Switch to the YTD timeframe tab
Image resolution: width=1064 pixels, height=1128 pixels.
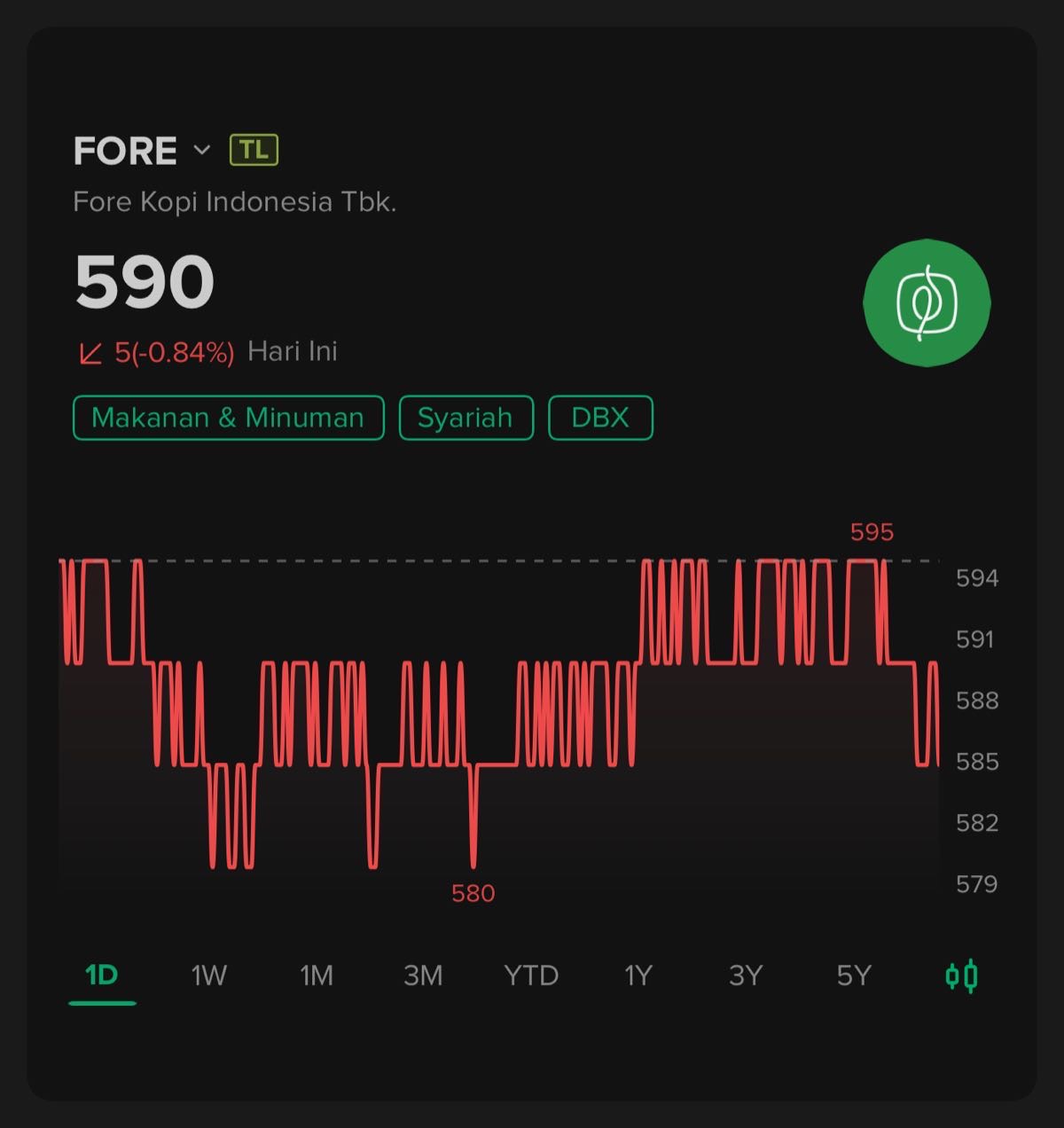[x=531, y=975]
